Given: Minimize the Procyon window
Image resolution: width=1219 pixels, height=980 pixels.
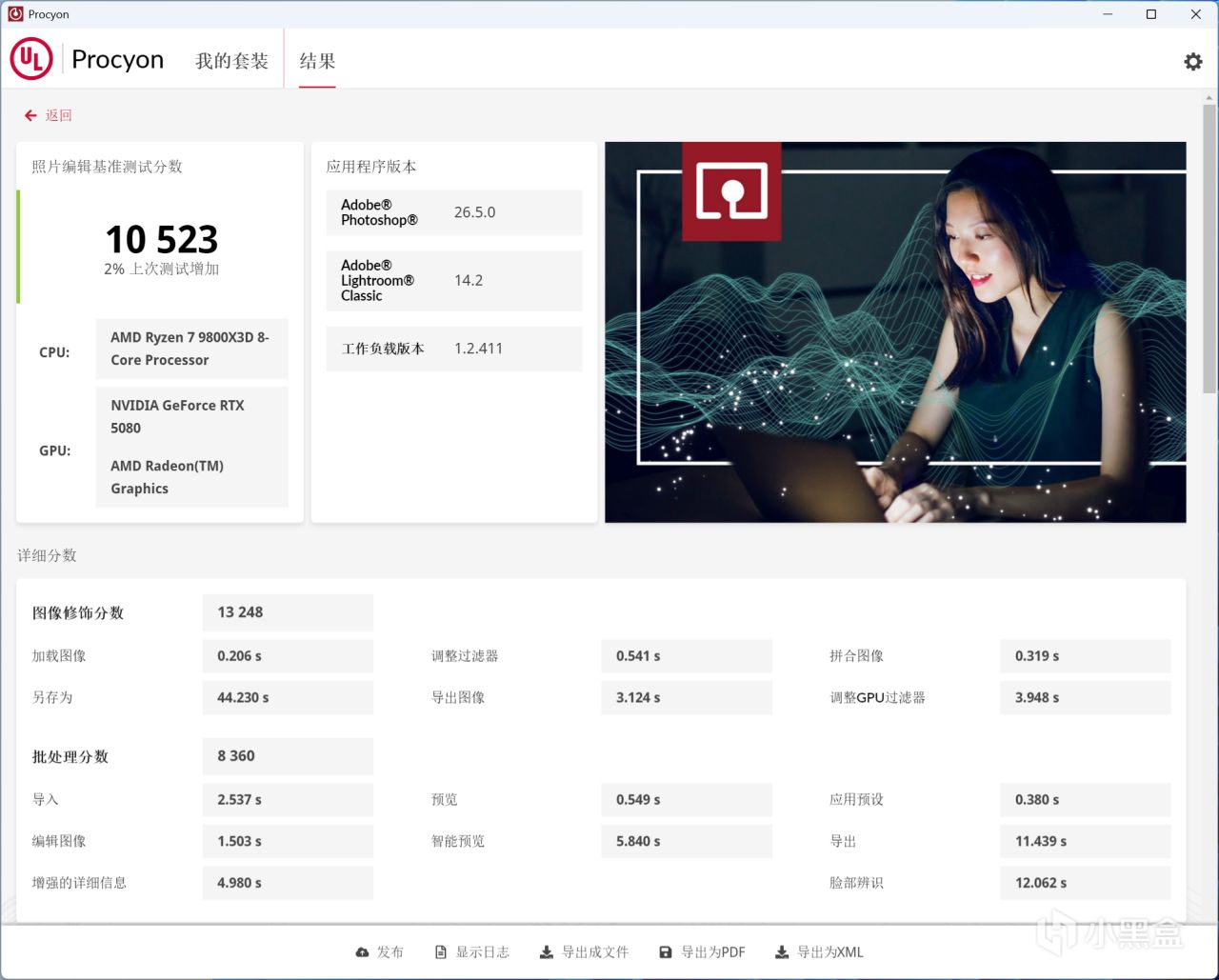Looking at the screenshot, I should click(1108, 14).
